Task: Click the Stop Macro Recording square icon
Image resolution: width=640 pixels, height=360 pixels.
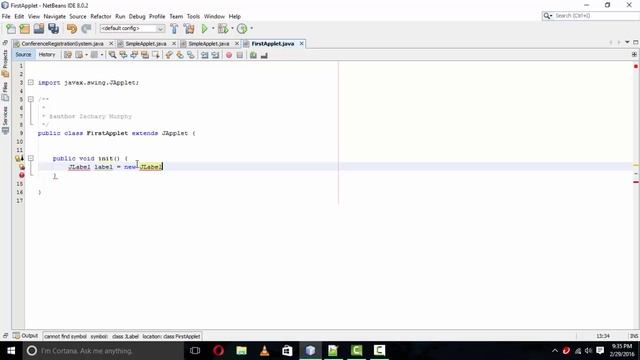Action: [x=240, y=55]
